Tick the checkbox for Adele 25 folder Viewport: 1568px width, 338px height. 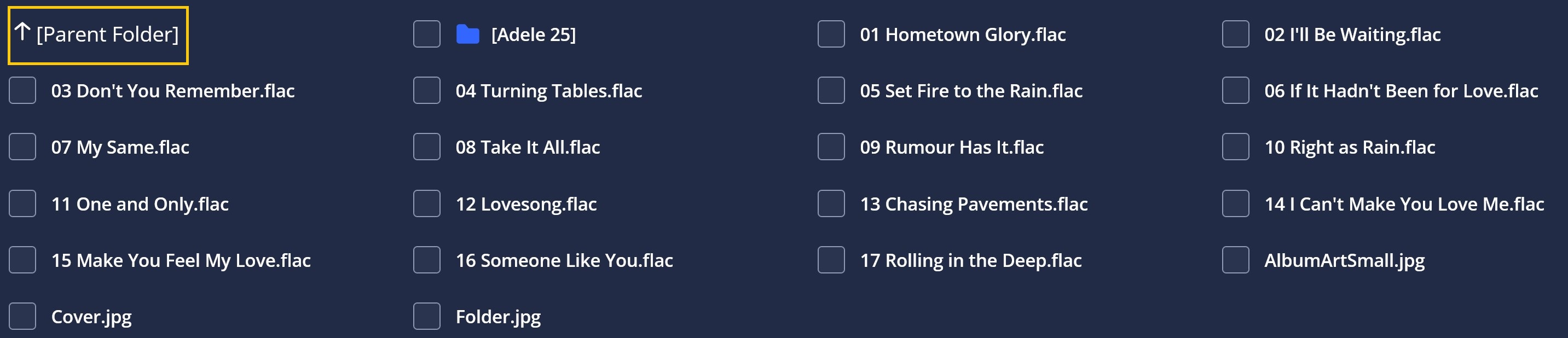click(x=427, y=34)
